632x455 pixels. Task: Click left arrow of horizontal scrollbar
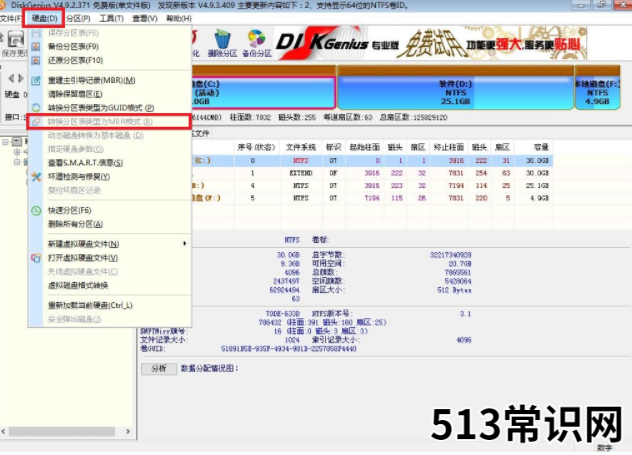[3, 432]
